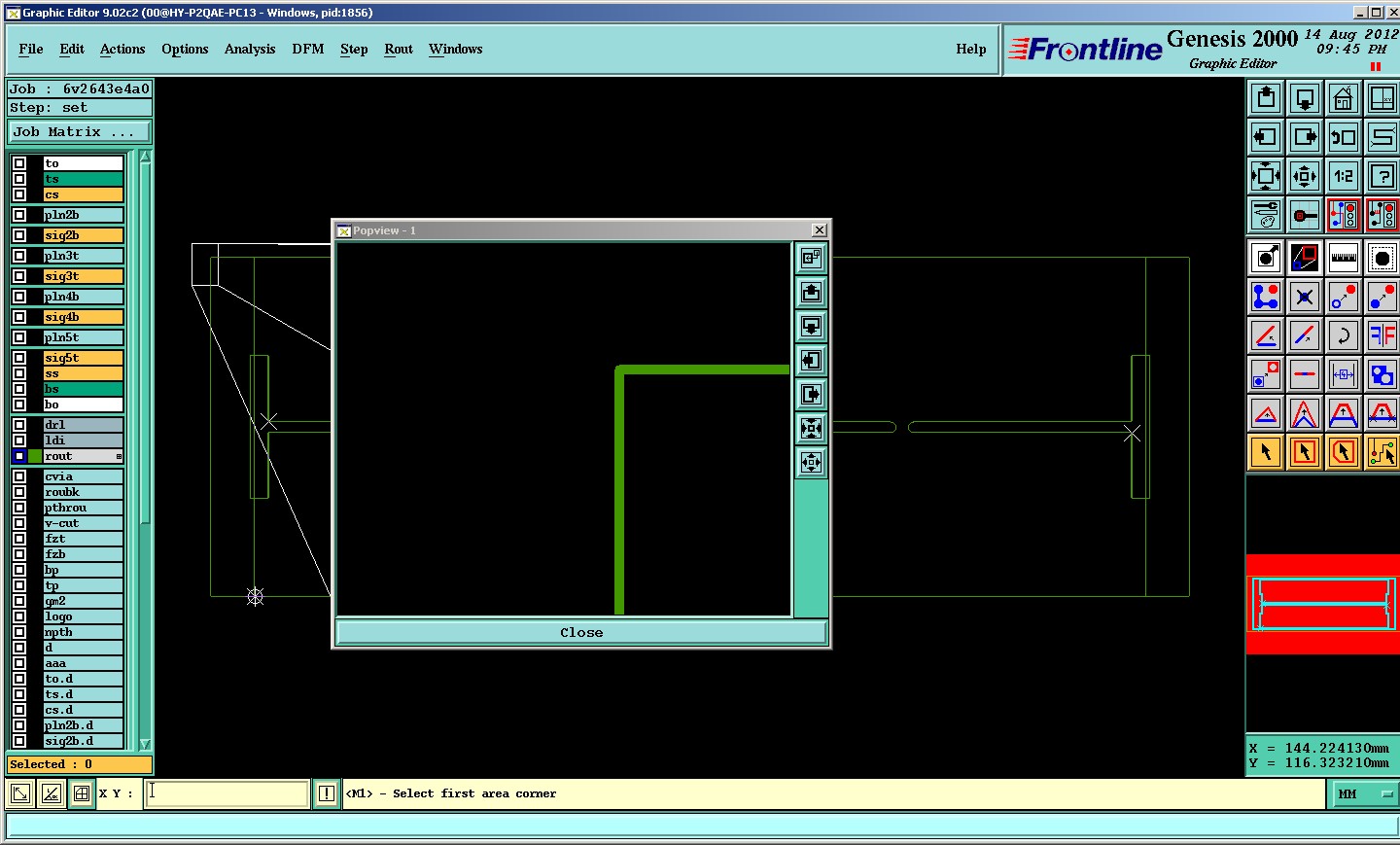Open the Edit menu

(x=72, y=49)
